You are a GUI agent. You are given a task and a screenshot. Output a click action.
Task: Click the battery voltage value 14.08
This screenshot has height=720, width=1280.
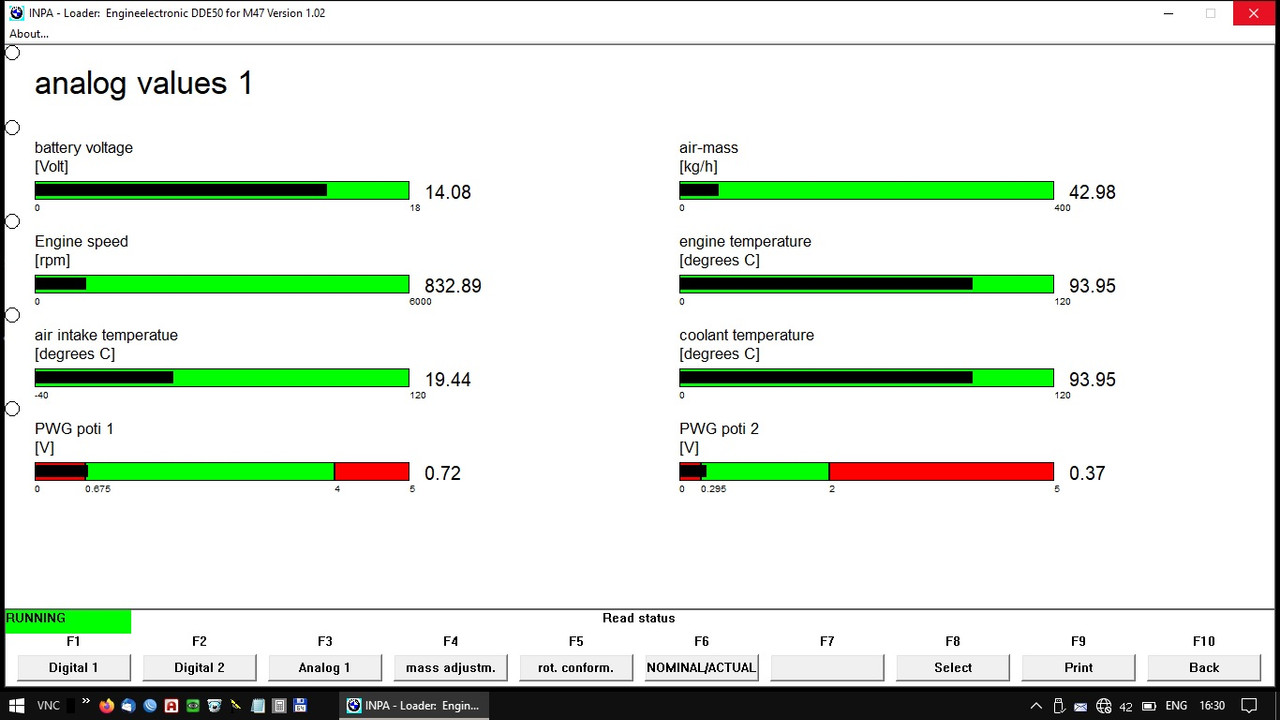coord(448,192)
